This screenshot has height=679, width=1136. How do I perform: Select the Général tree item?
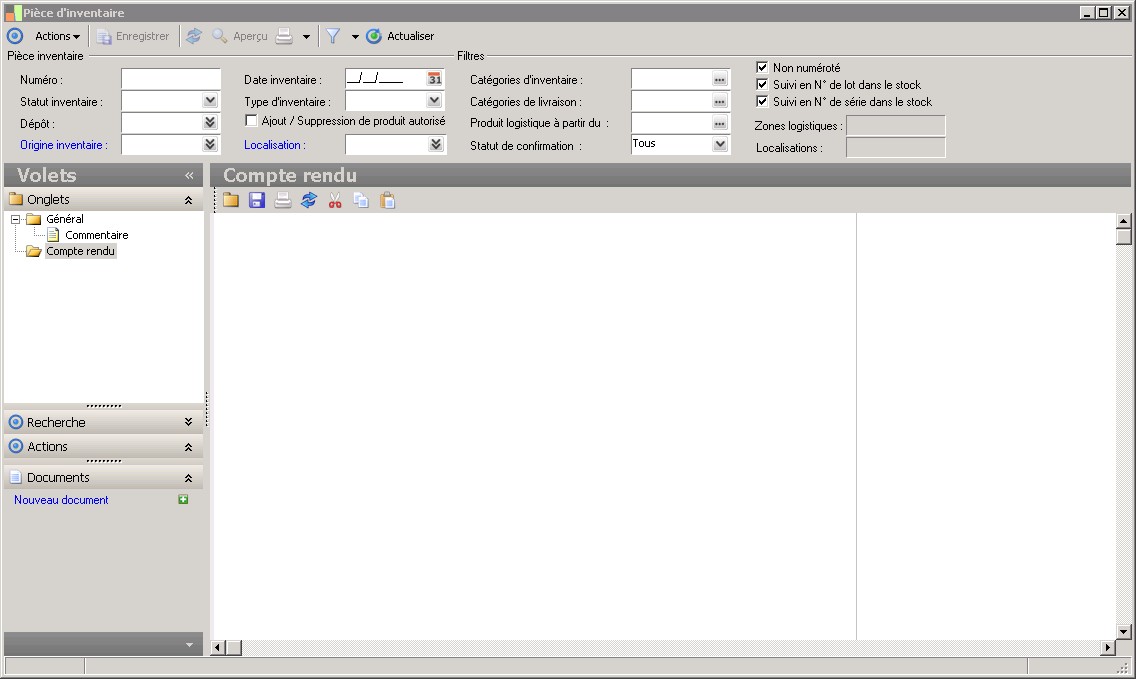(x=65, y=219)
